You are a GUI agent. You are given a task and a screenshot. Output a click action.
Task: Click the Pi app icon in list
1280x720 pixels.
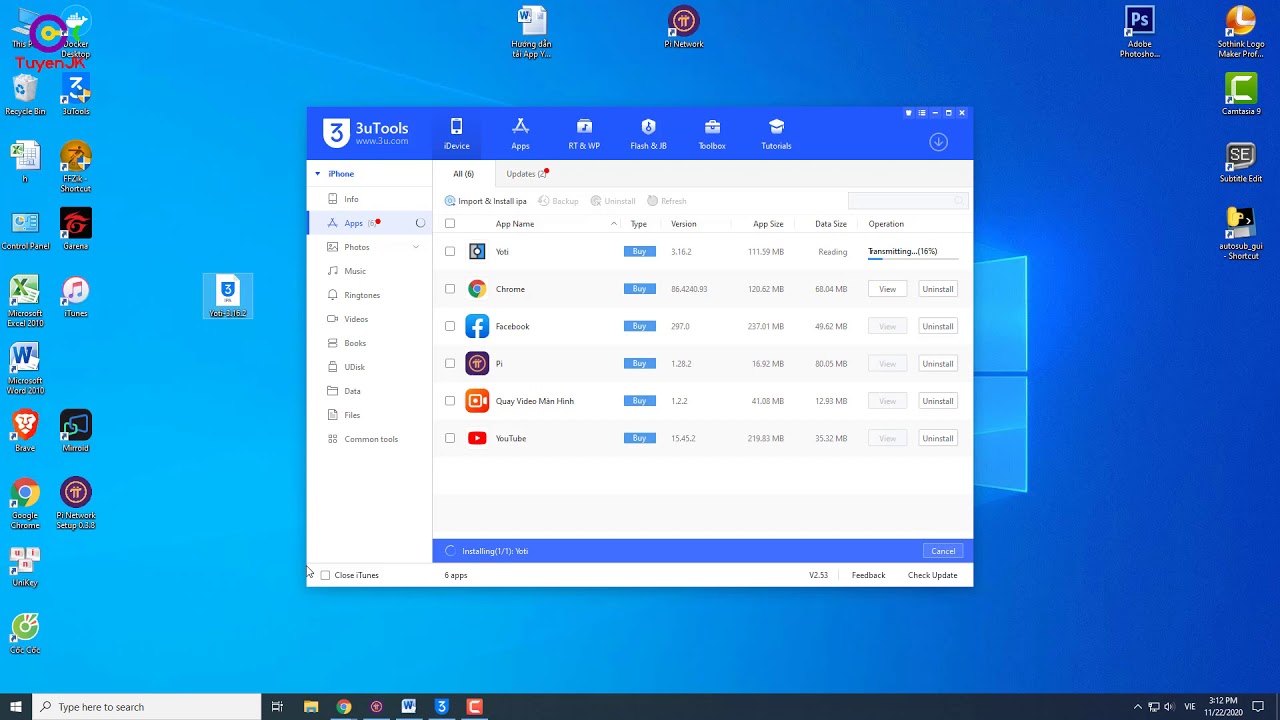pos(477,364)
